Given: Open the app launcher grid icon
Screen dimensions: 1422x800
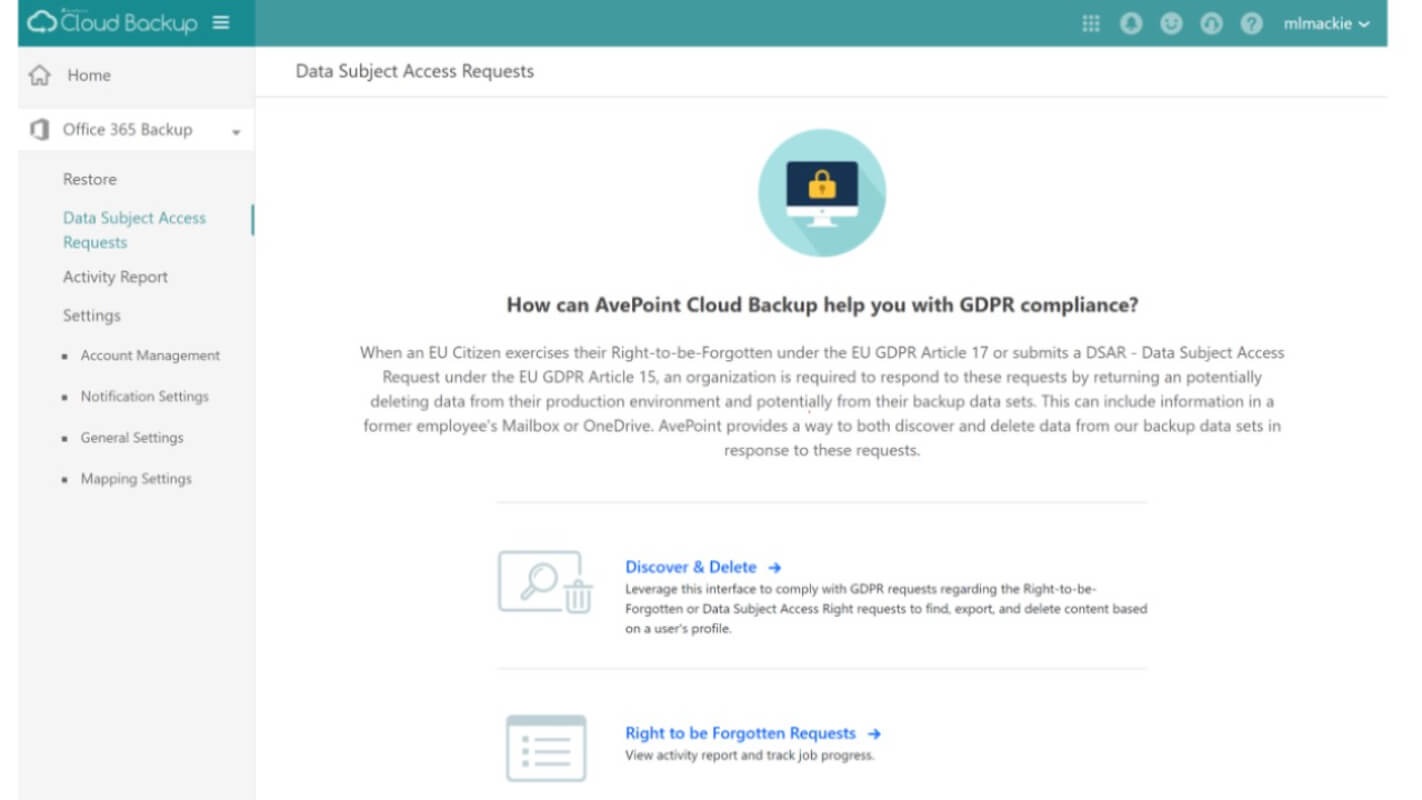Looking at the screenshot, I should pyautogui.click(x=1091, y=24).
